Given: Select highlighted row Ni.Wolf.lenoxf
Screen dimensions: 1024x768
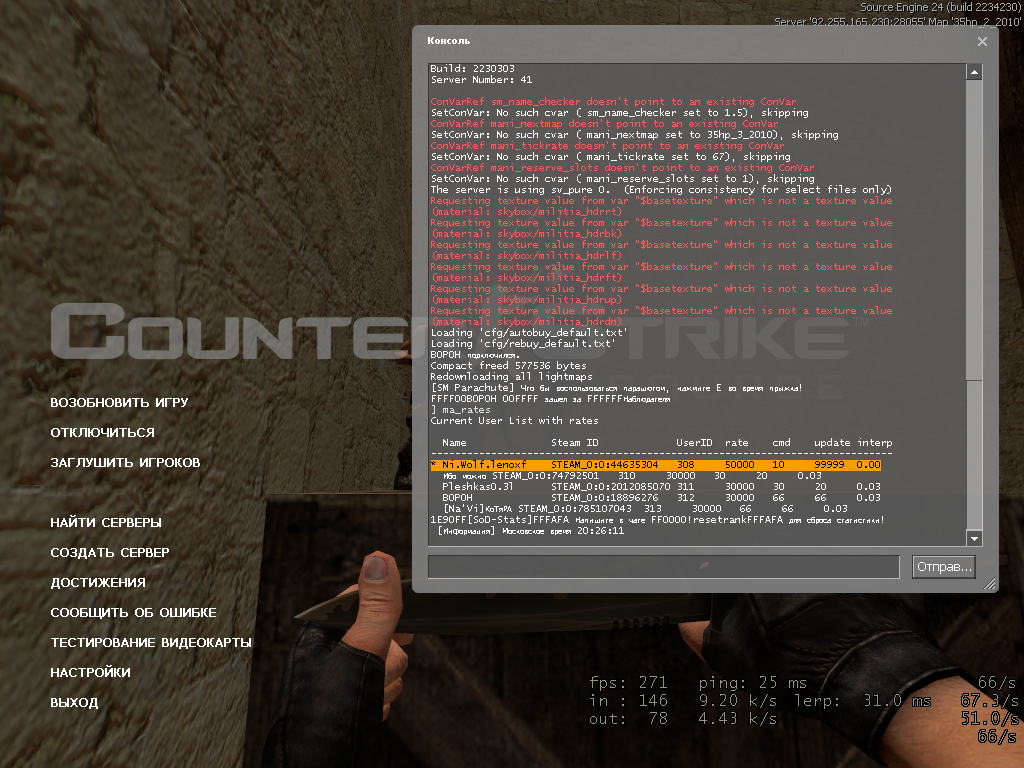Looking at the screenshot, I should (656, 464).
